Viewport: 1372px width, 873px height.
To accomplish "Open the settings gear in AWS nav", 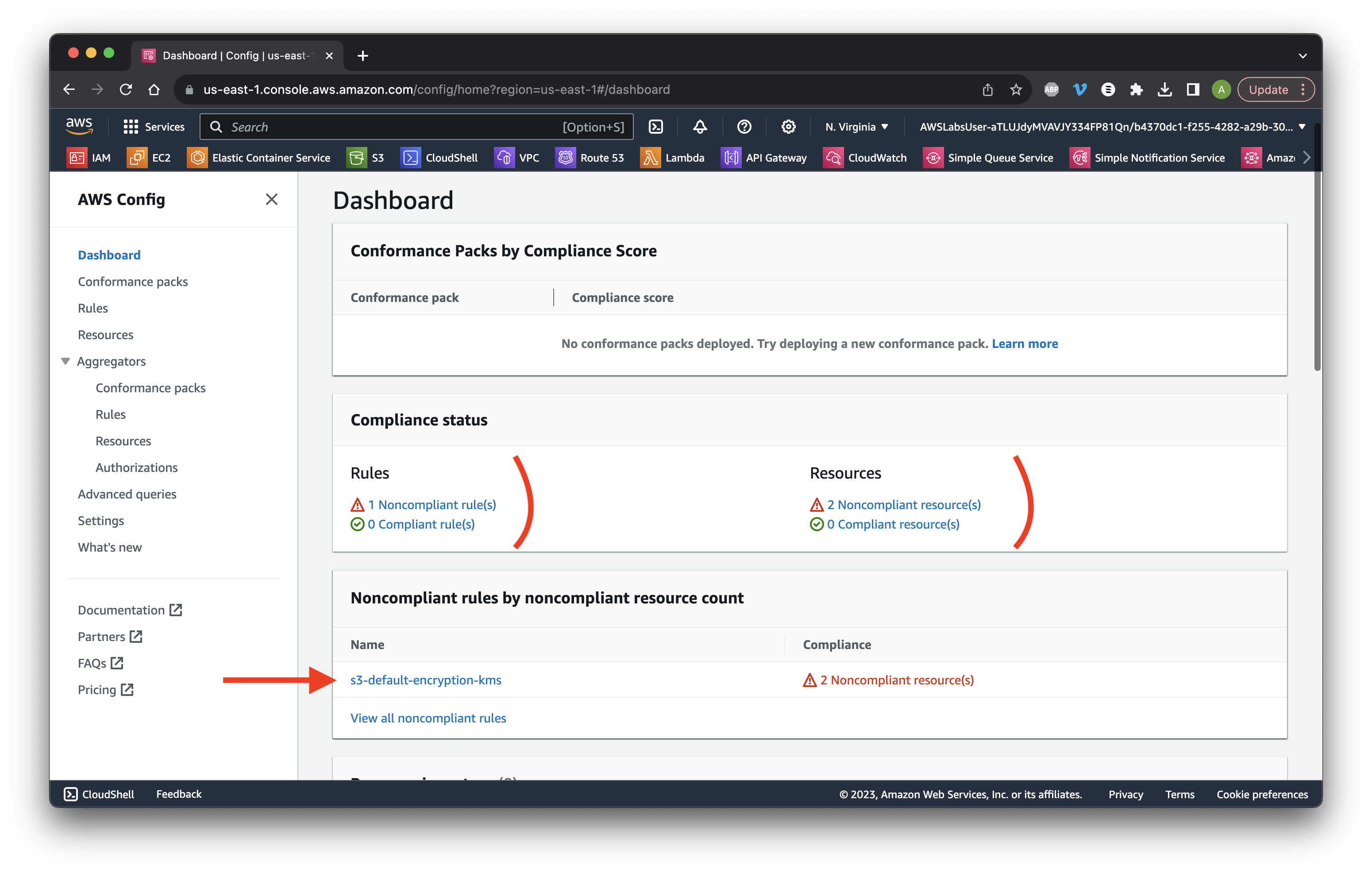I will click(788, 127).
